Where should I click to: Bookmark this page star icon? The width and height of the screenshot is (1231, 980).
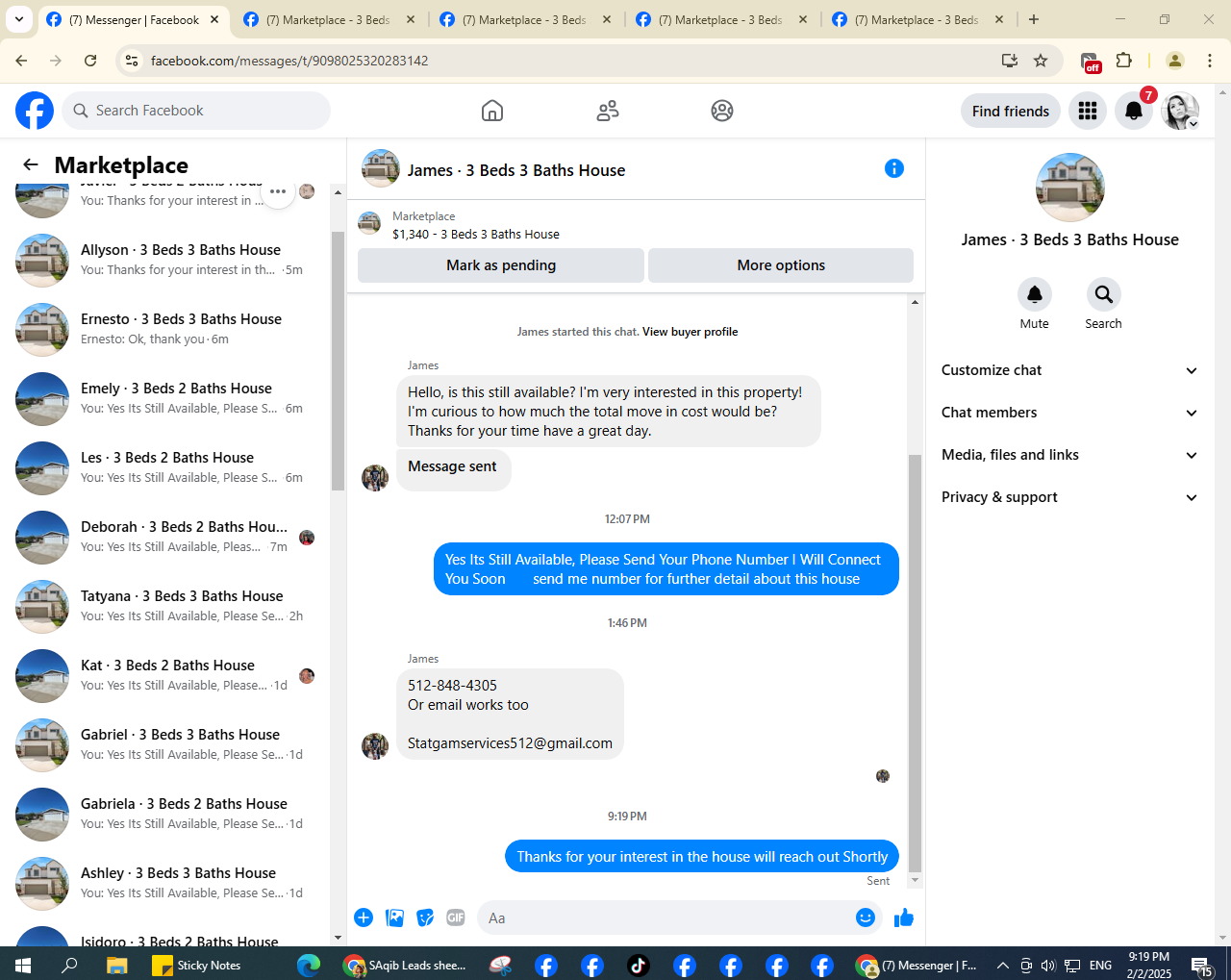(1041, 61)
